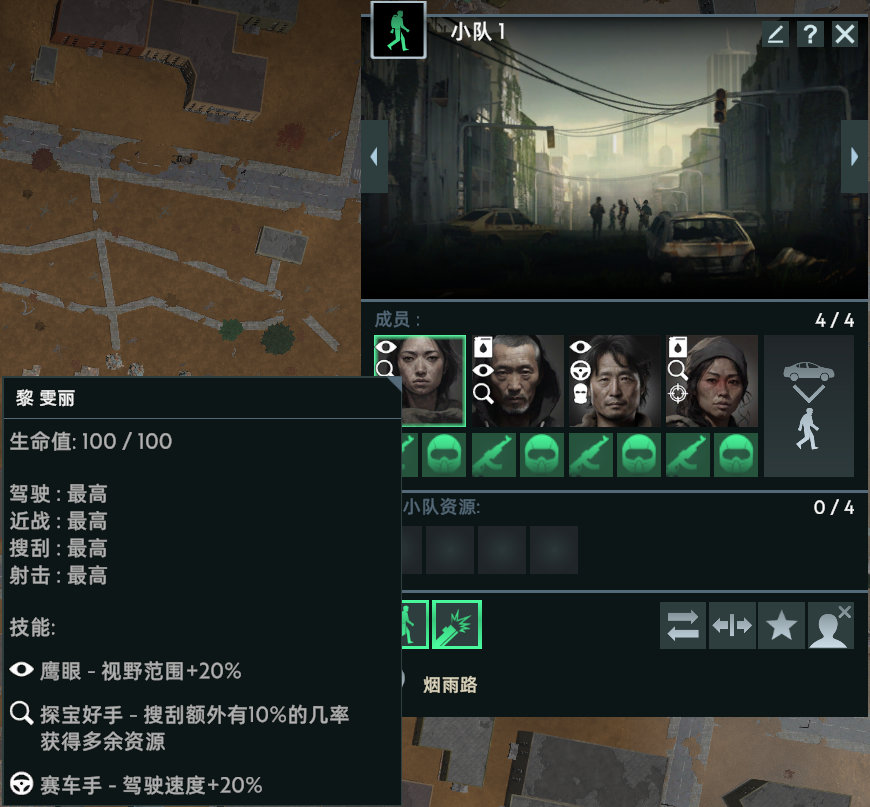Select the third member portrait
This screenshot has height=807, width=870.
tap(615, 381)
